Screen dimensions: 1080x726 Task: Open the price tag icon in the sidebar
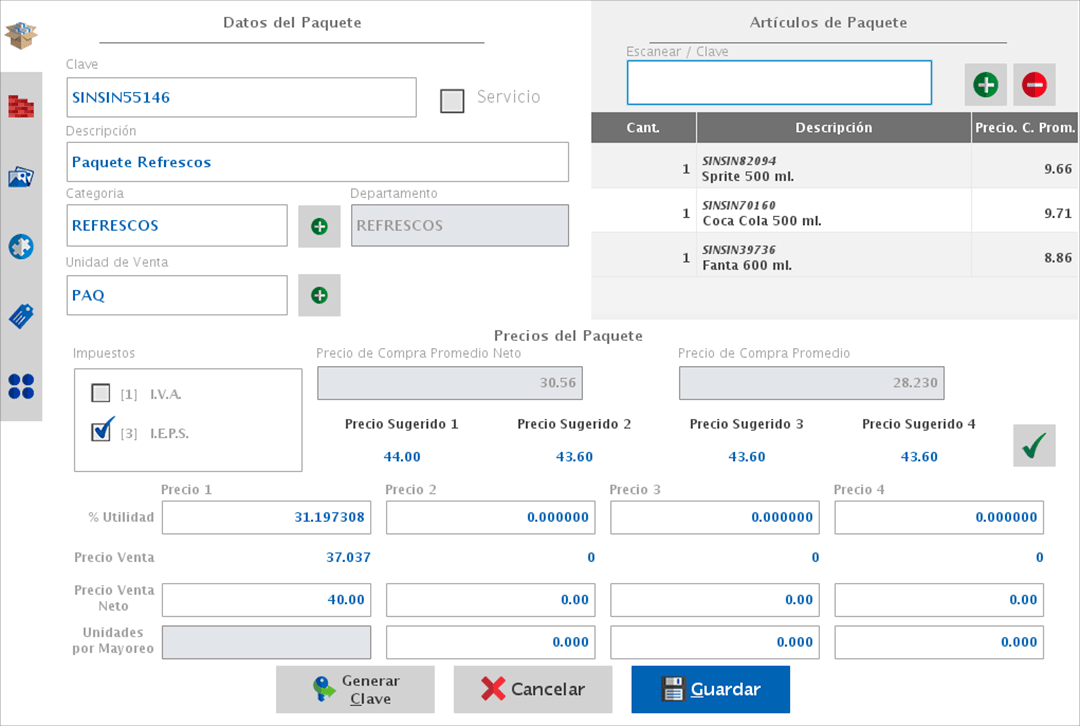click(20, 316)
